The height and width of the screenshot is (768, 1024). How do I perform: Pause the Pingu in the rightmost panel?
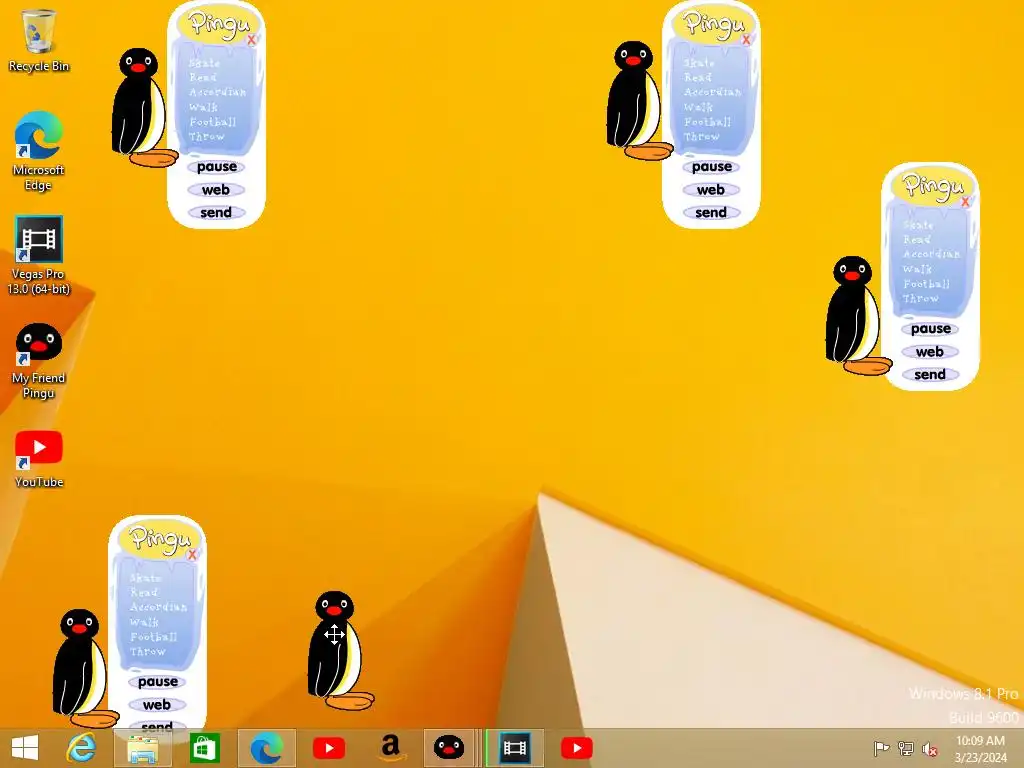[x=931, y=329]
